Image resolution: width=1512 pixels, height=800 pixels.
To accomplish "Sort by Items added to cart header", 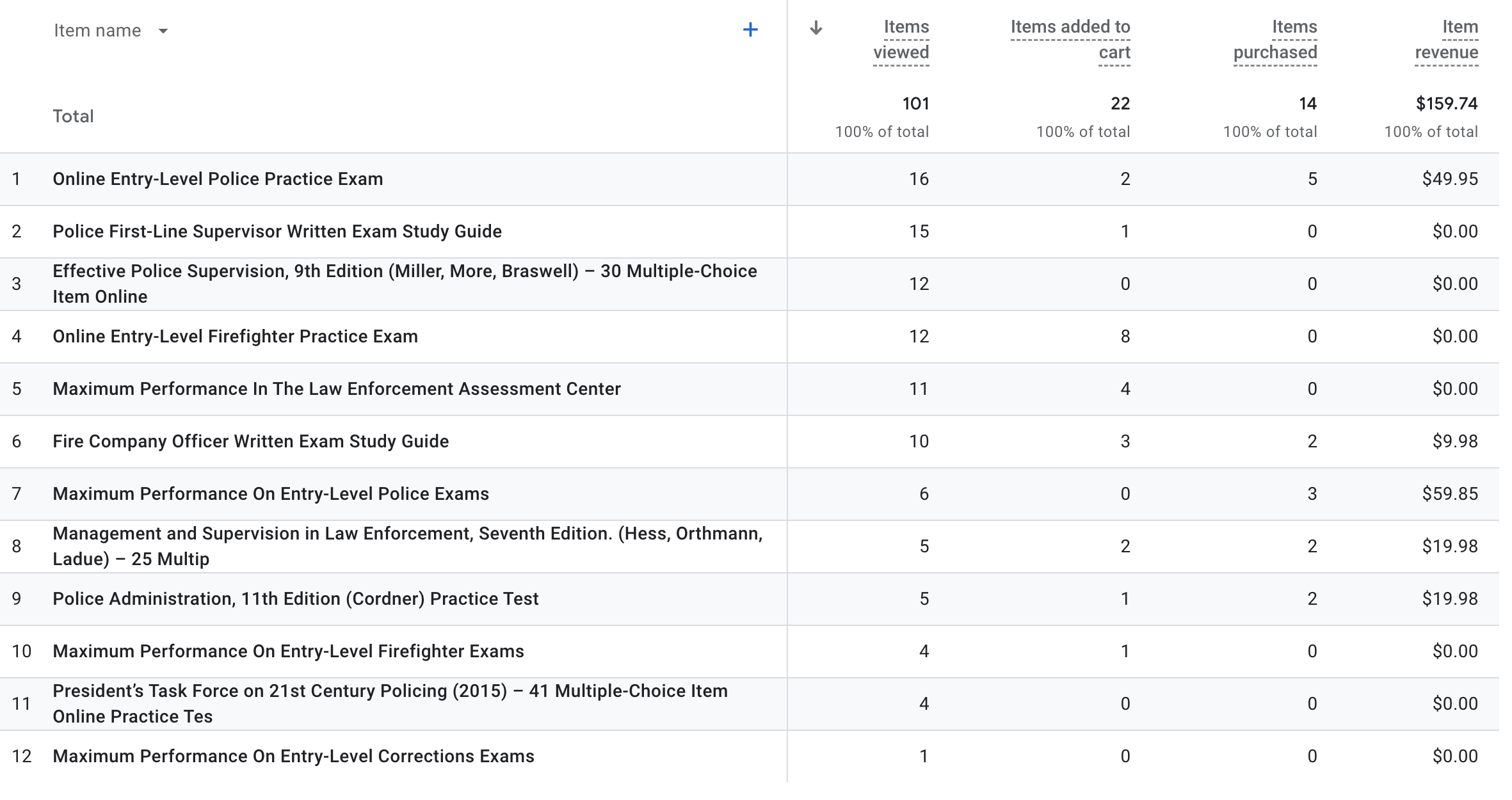I will [x=1070, y=40].
